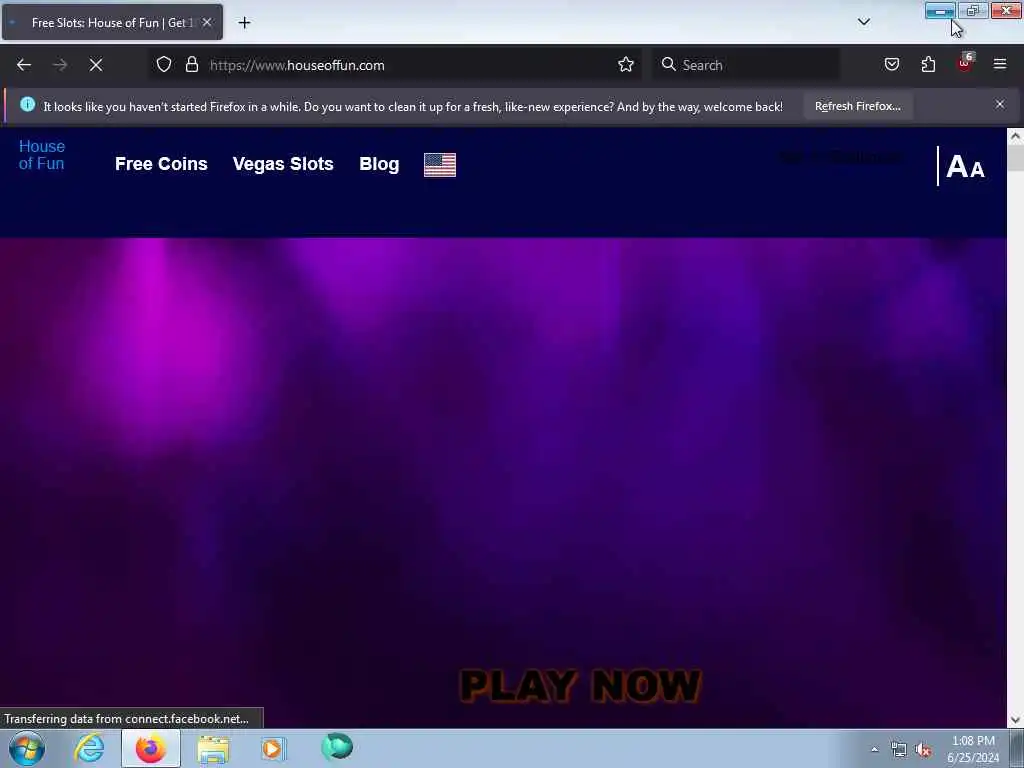1024x768 pixels.
Task: Launch Internet Explorer from taskbar
Action: (90, 748)
